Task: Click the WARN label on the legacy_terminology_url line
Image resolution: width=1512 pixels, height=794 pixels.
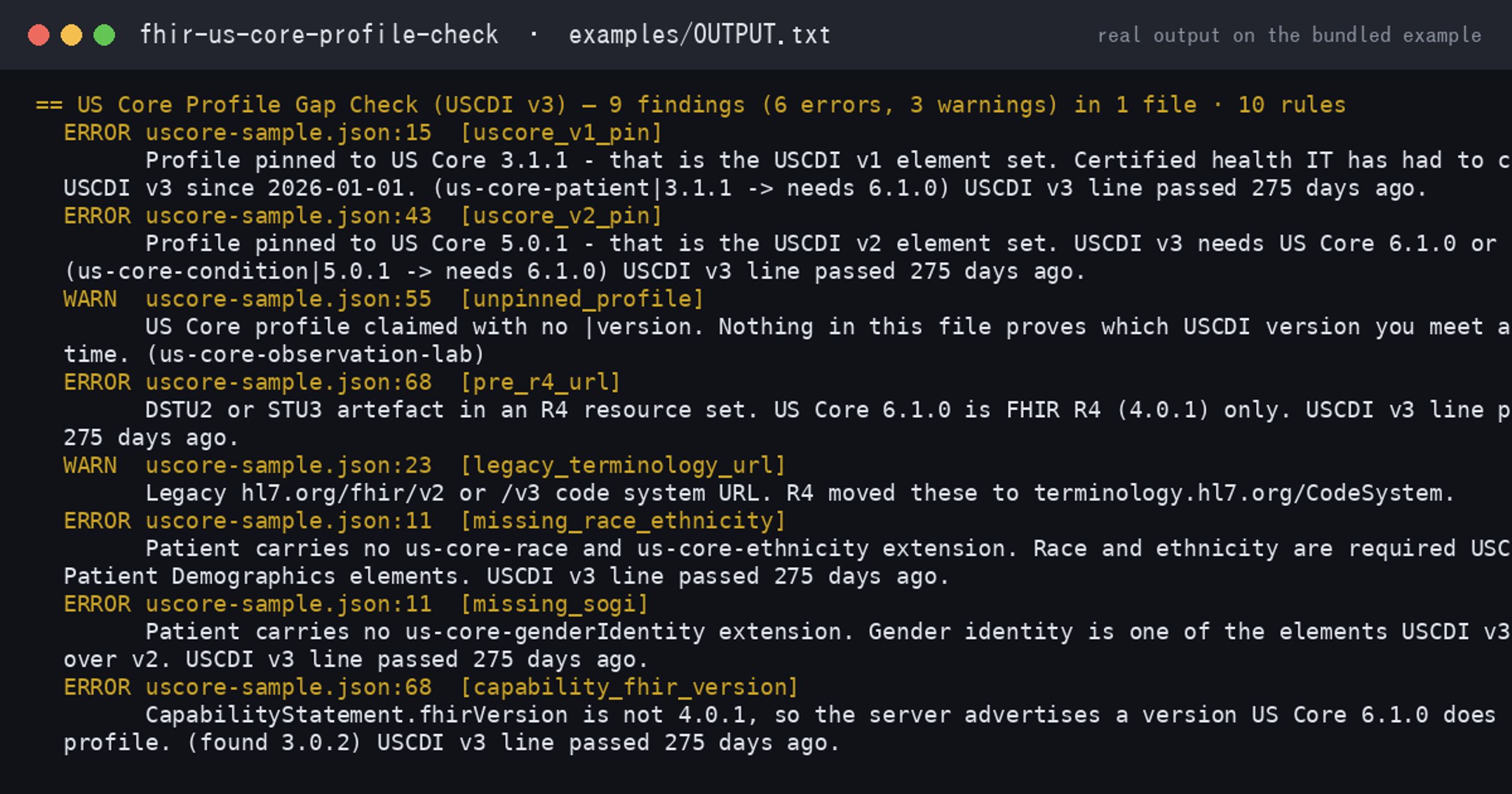Action: click(90, 466)
